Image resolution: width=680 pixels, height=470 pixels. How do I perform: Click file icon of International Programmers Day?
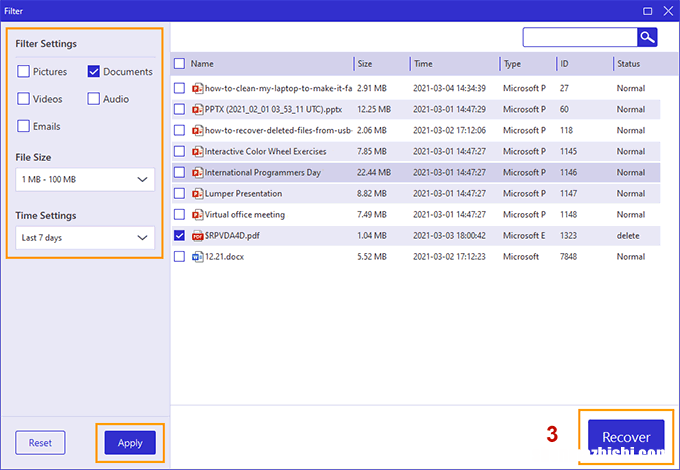[x=197, y=172]
